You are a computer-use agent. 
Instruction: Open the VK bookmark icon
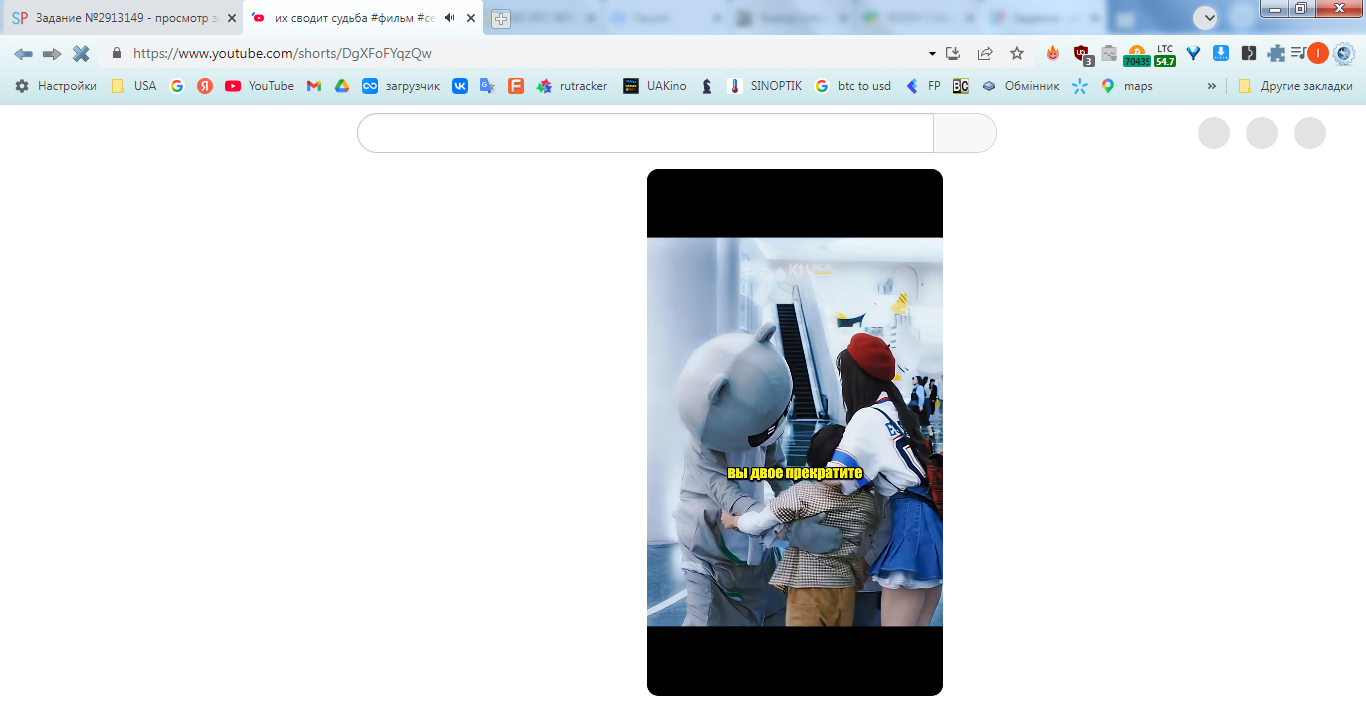(460, 86)
